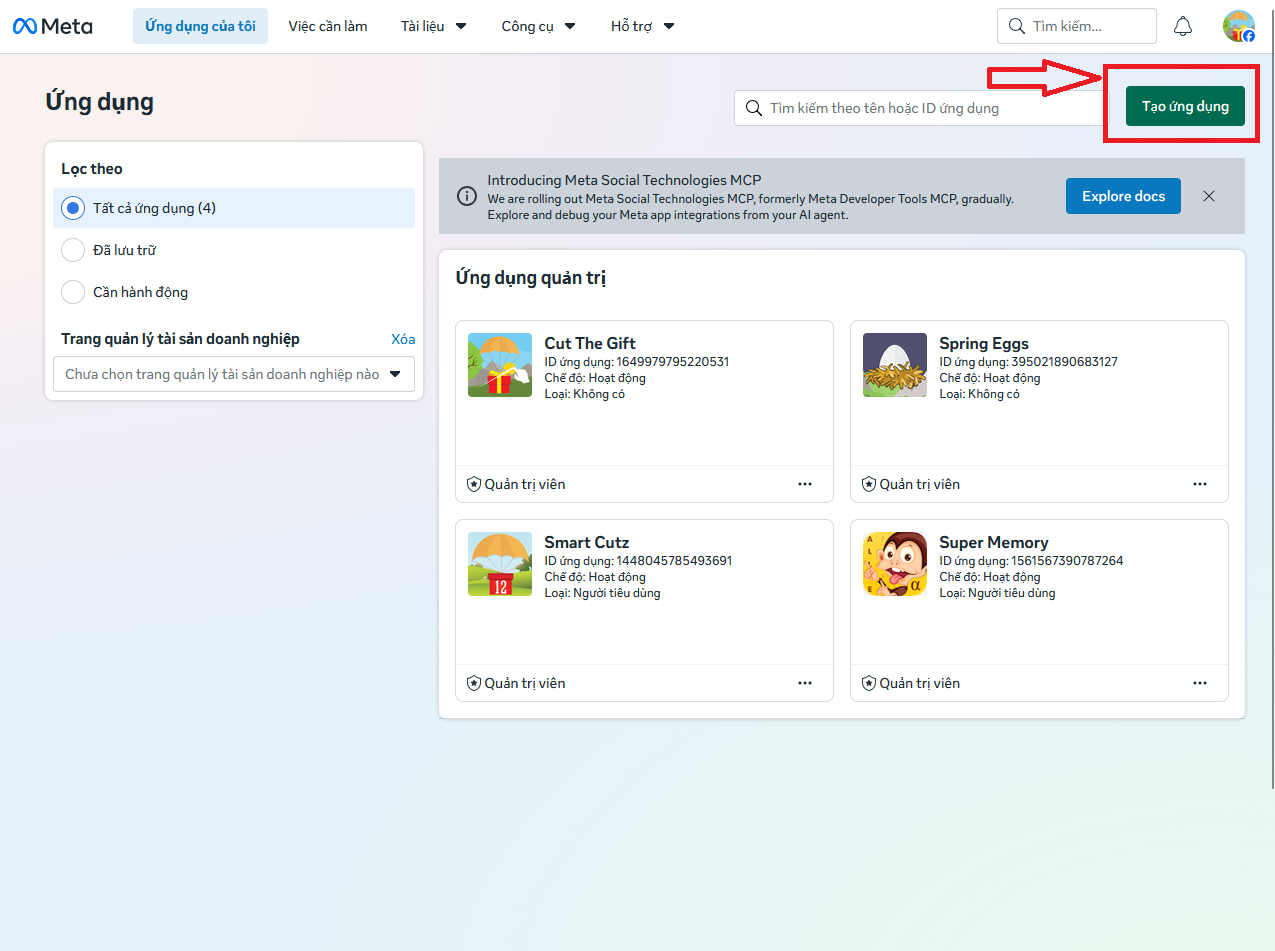Open the "Spring Eggs" app title
Screen dimensions: 1275x951
984,343
